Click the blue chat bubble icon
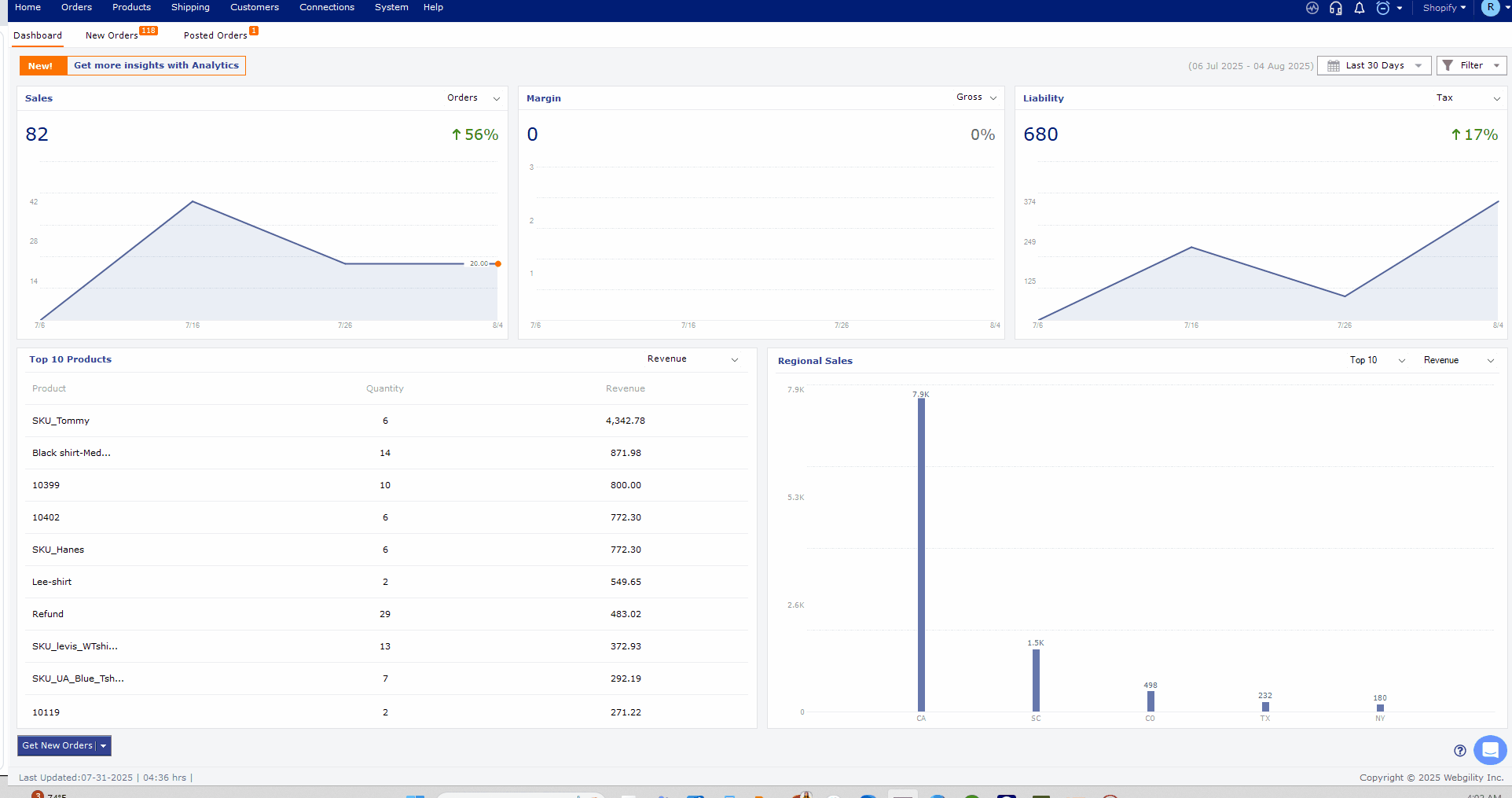Image resolution: width=1512 pixels, height=798 pixels. pos(1489,750)
